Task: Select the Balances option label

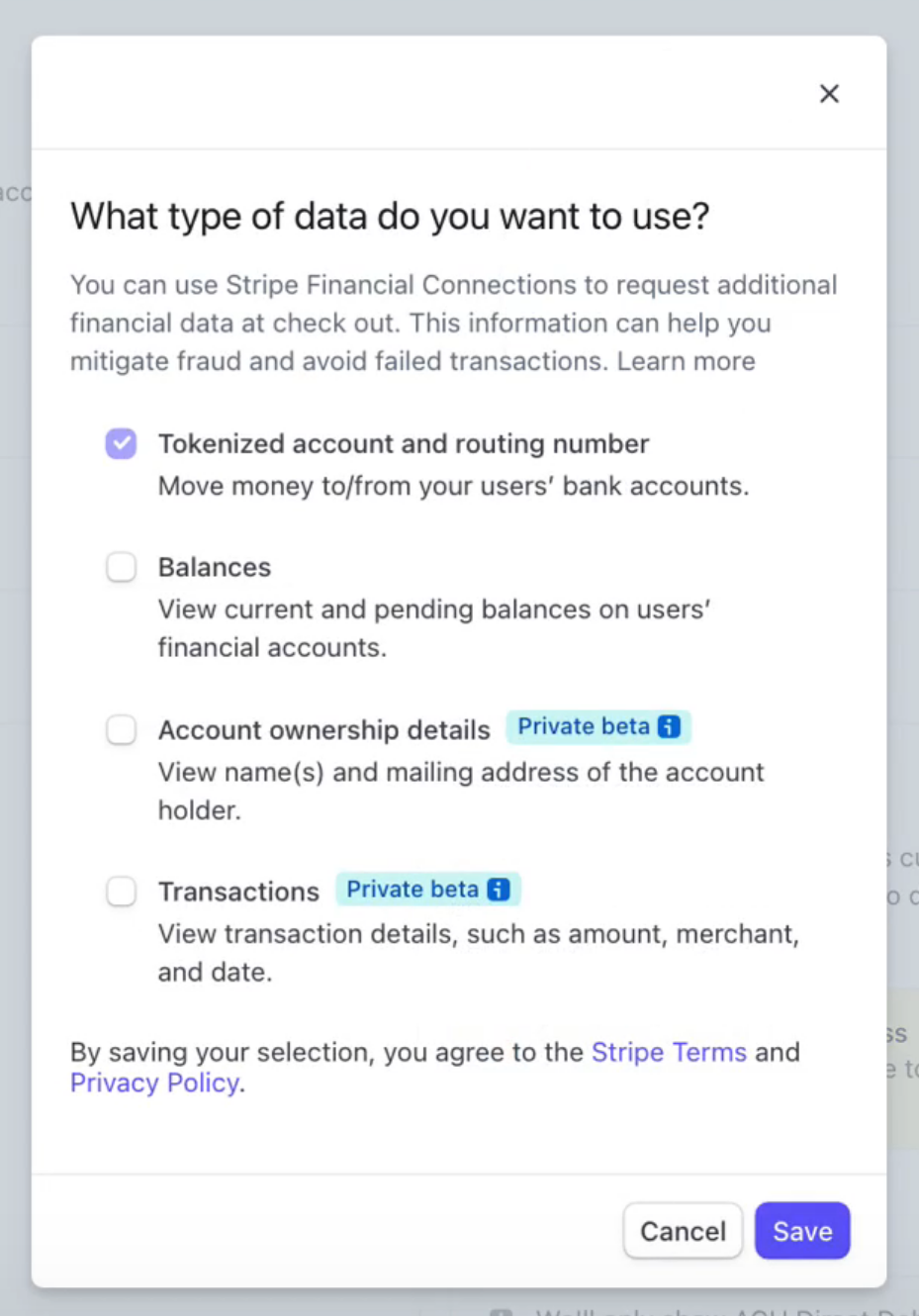Action: coord(214,566)
